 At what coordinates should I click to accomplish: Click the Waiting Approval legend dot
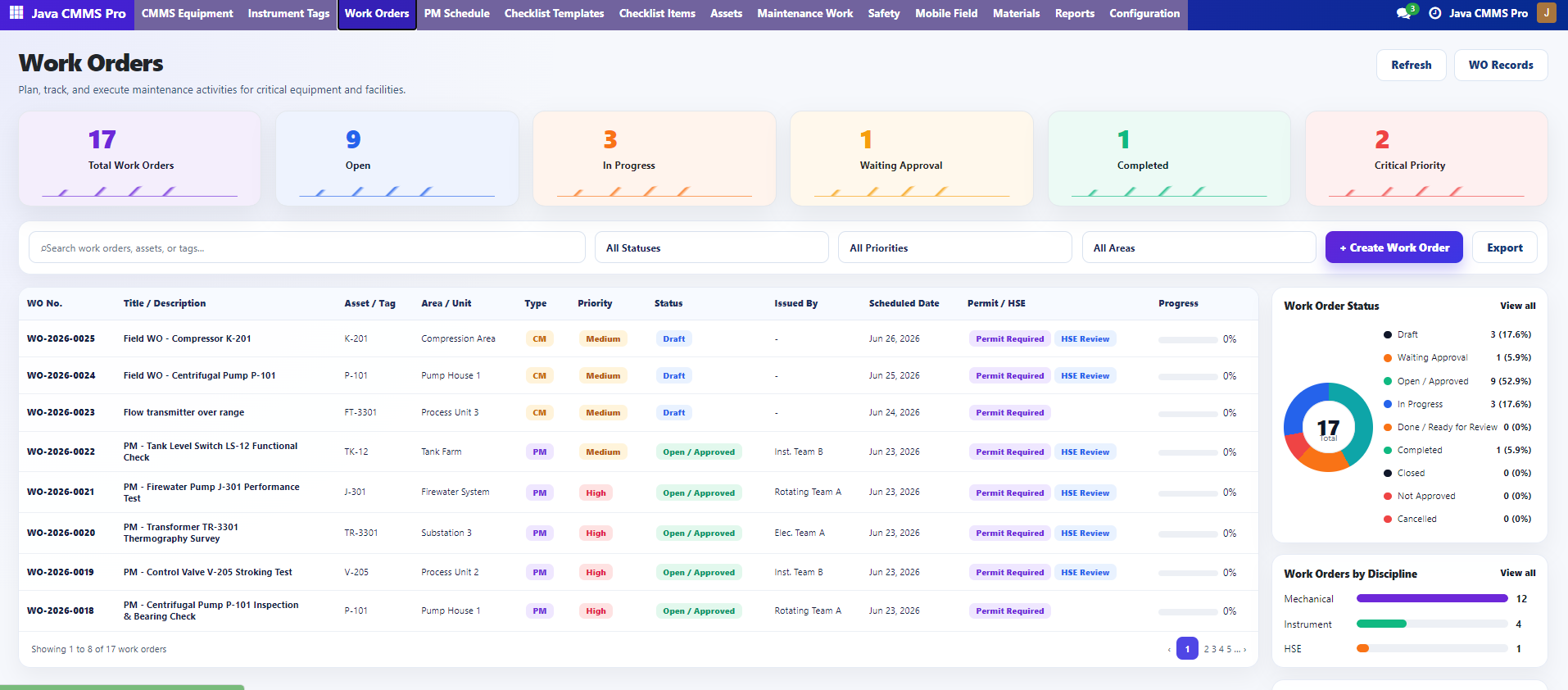pos(1388,357)
